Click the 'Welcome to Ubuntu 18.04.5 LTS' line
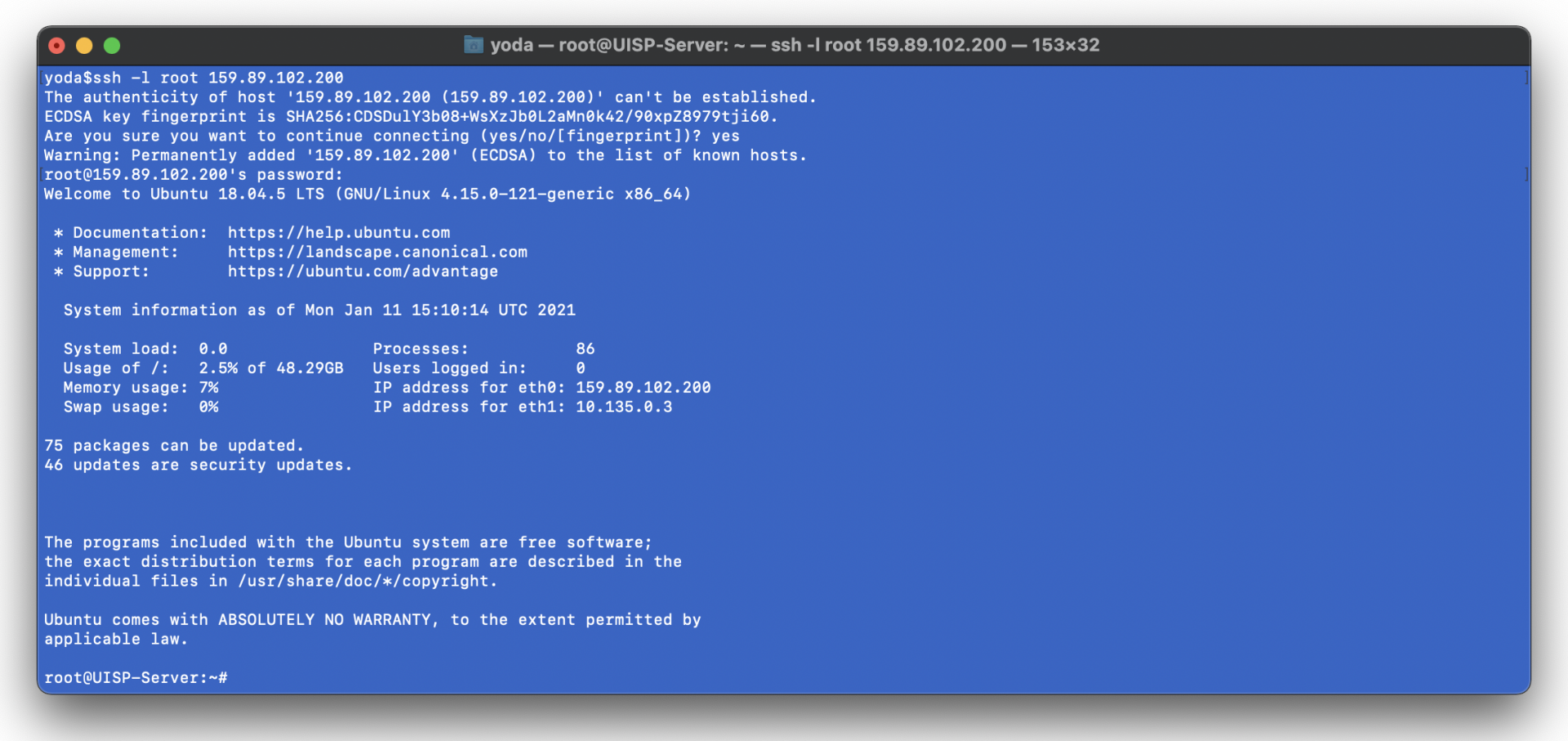This screenshot has height=741, width=1568. tap(367, 194)
